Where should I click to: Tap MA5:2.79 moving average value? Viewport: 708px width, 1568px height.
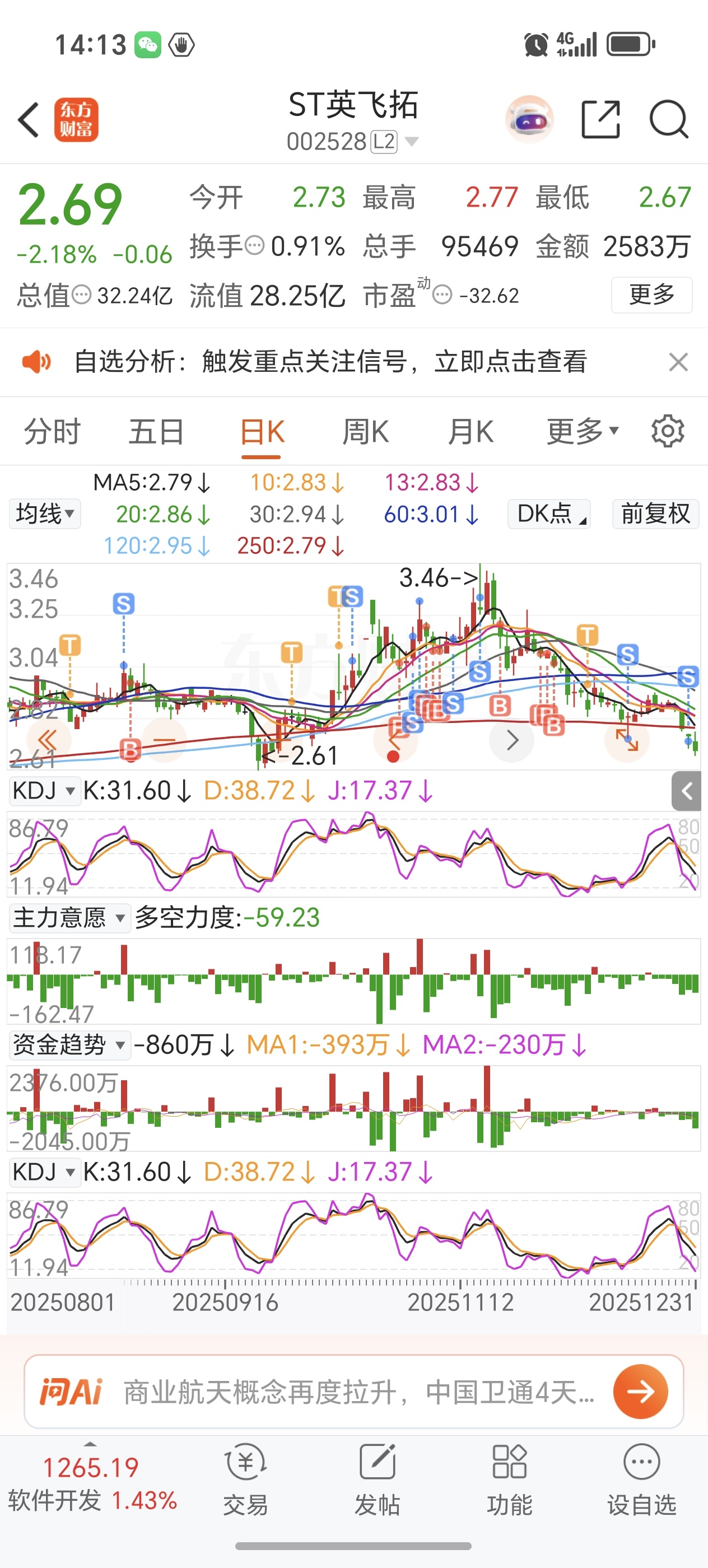152,483
